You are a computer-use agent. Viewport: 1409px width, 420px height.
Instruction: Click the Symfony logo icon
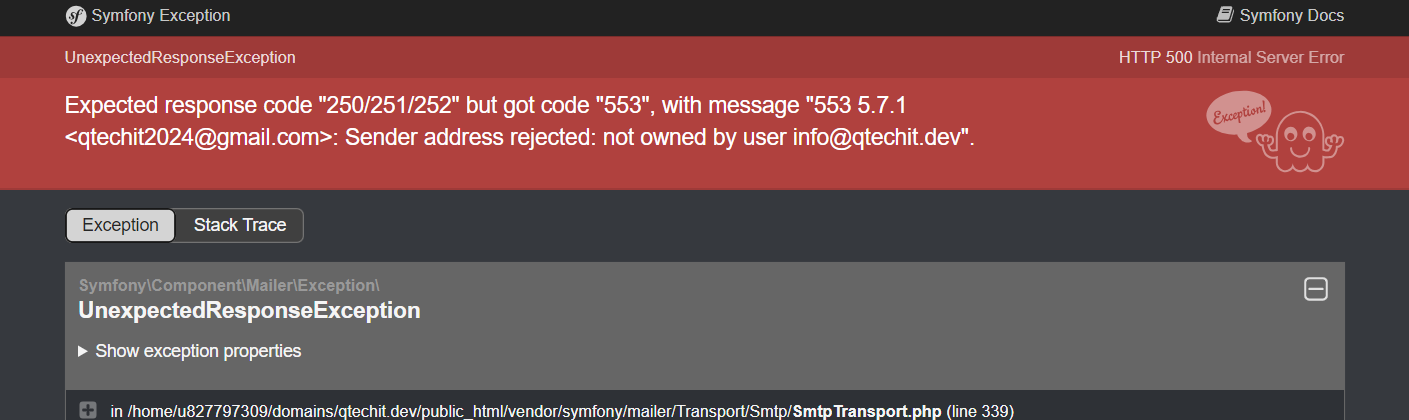click(x=75, y=15)
